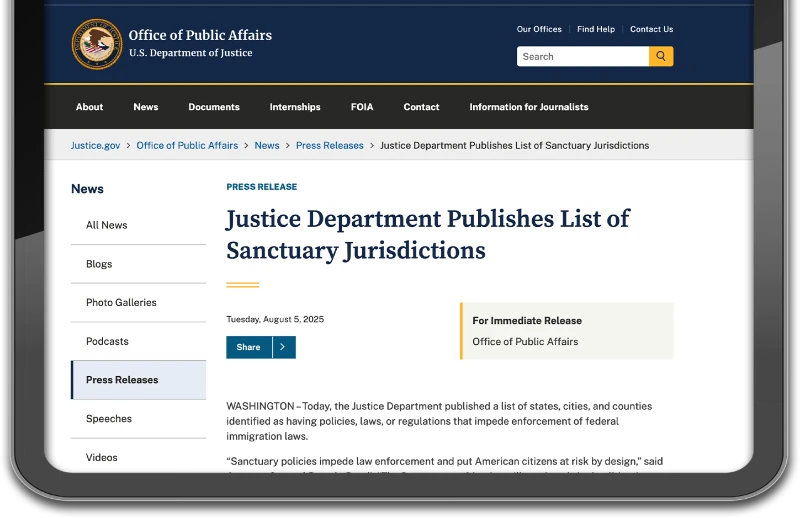Click the For Immediate Release text

coord(527,320)
